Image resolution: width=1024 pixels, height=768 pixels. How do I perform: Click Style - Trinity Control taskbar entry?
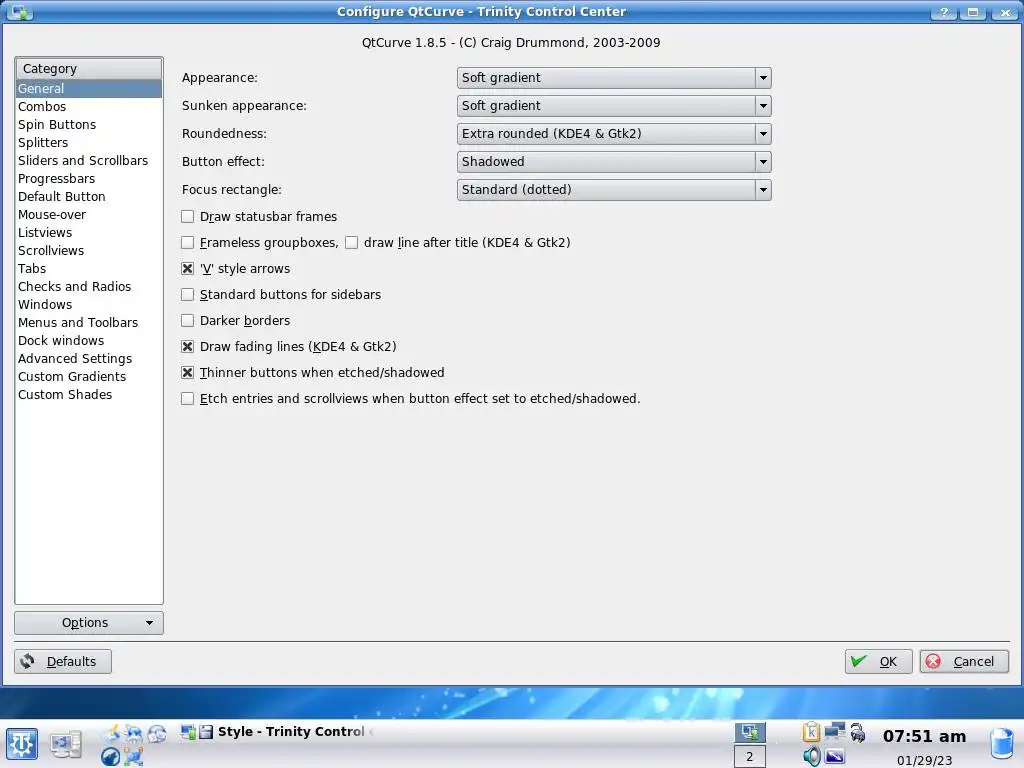[x=276, y=732]
